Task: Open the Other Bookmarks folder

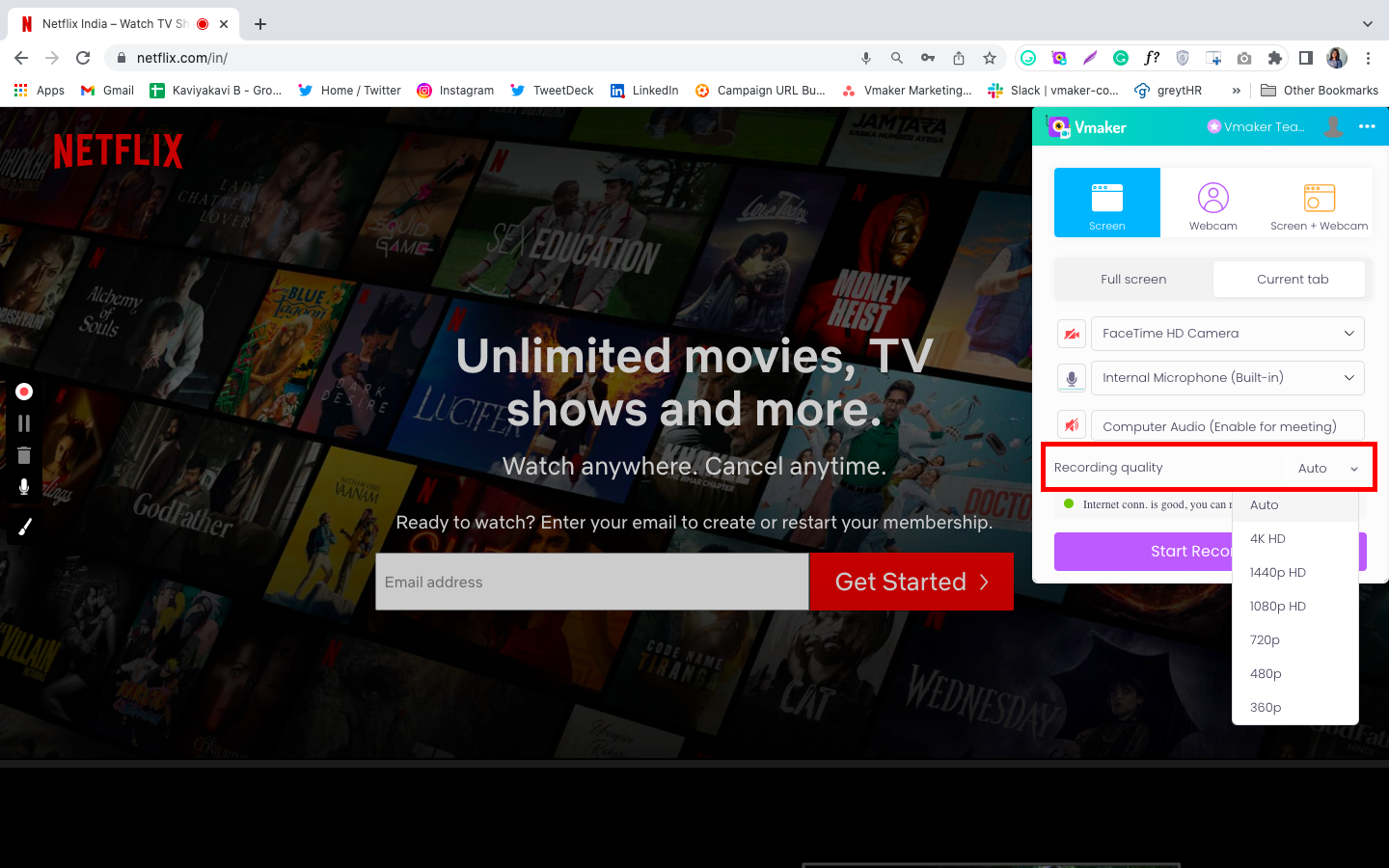Action: pyautogui.click(x=1320, y=91)
